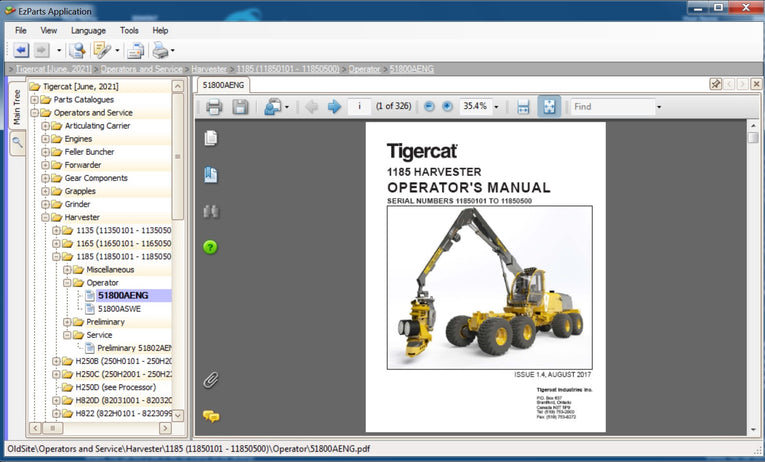Click the Find search field
The width and height of the screenshot is (765, 462).
(x=610, y=107)
